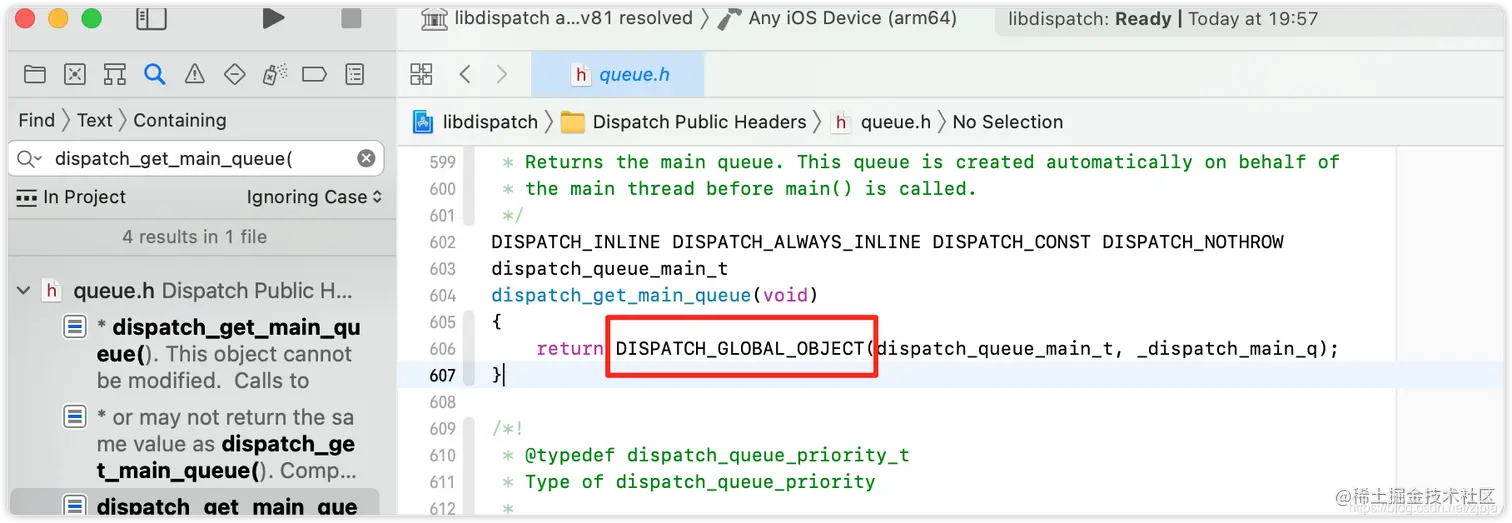The image size is (1512, 523).
Task: Open the Issue navigator warning icon
Action: (x=195, y=74)
